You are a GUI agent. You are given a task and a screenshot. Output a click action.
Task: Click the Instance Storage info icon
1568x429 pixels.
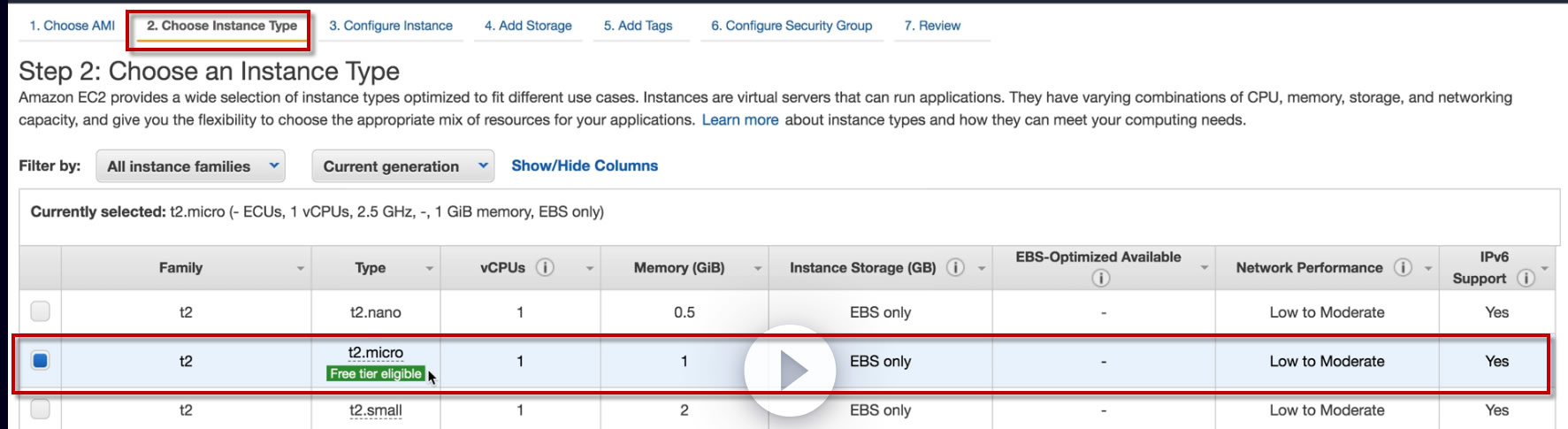pos(955,267)
